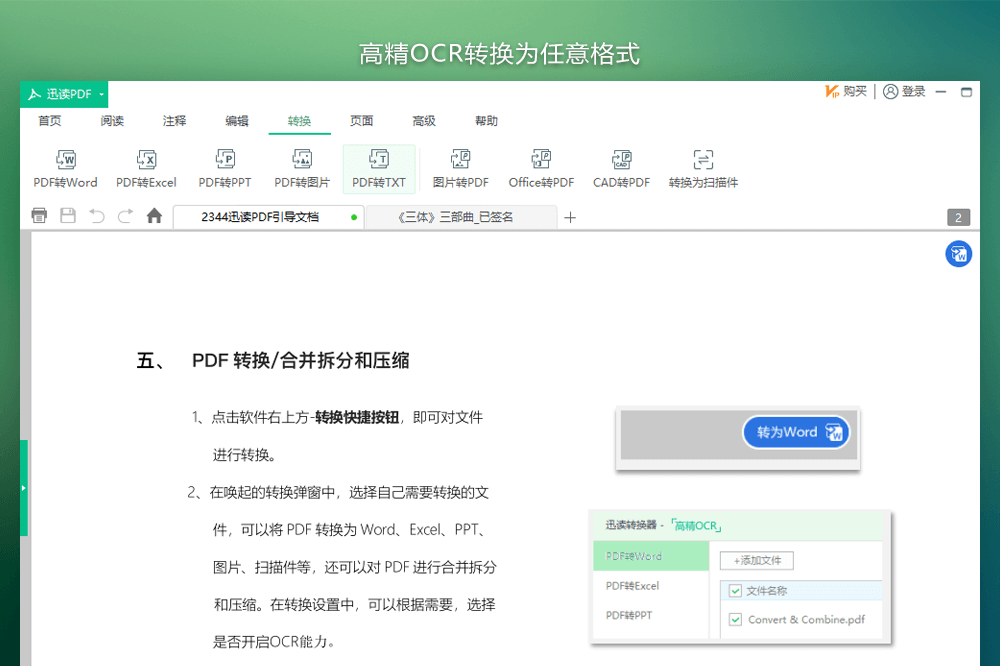The width and height of the screenshot is (1000, 666).
Task: Expand the left sidebar panel arrow
Action: point(23,487)
